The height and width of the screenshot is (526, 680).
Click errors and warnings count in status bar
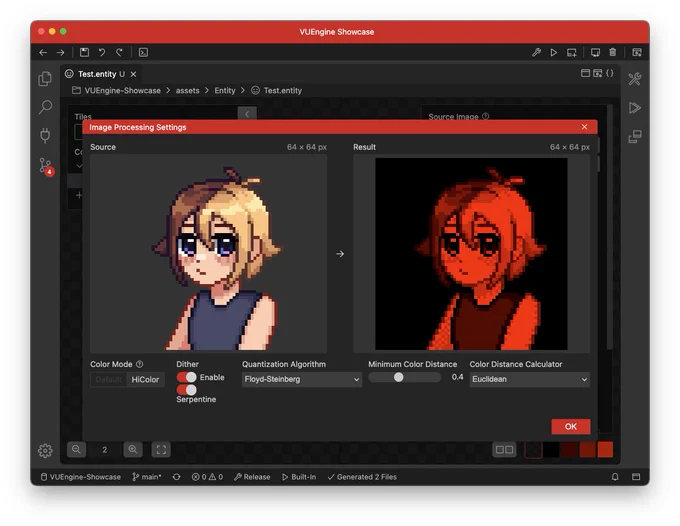[207, 477]
